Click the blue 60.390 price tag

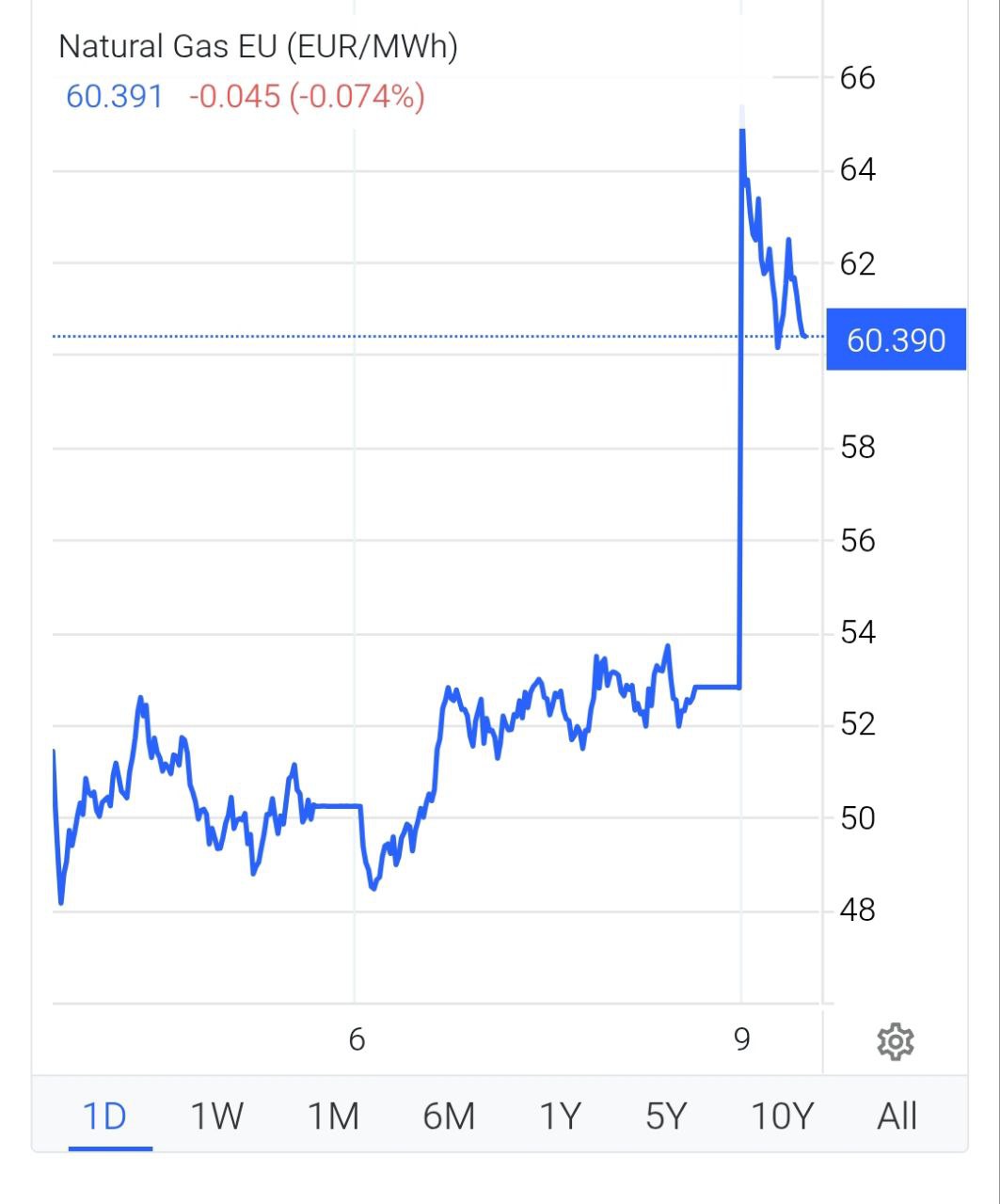pyautogui.click(x=896, y=340)
